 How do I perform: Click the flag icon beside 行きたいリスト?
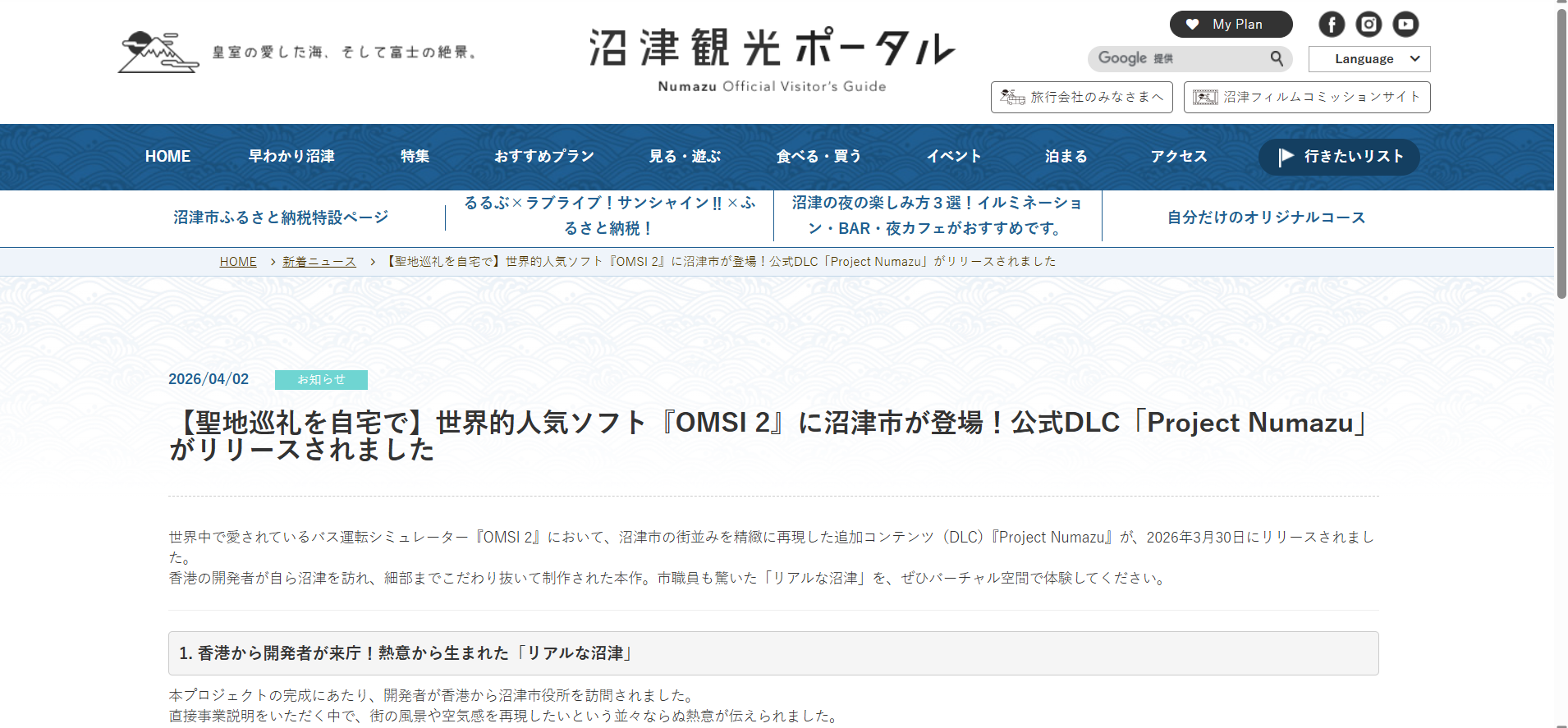click(x=1286, y=157)
